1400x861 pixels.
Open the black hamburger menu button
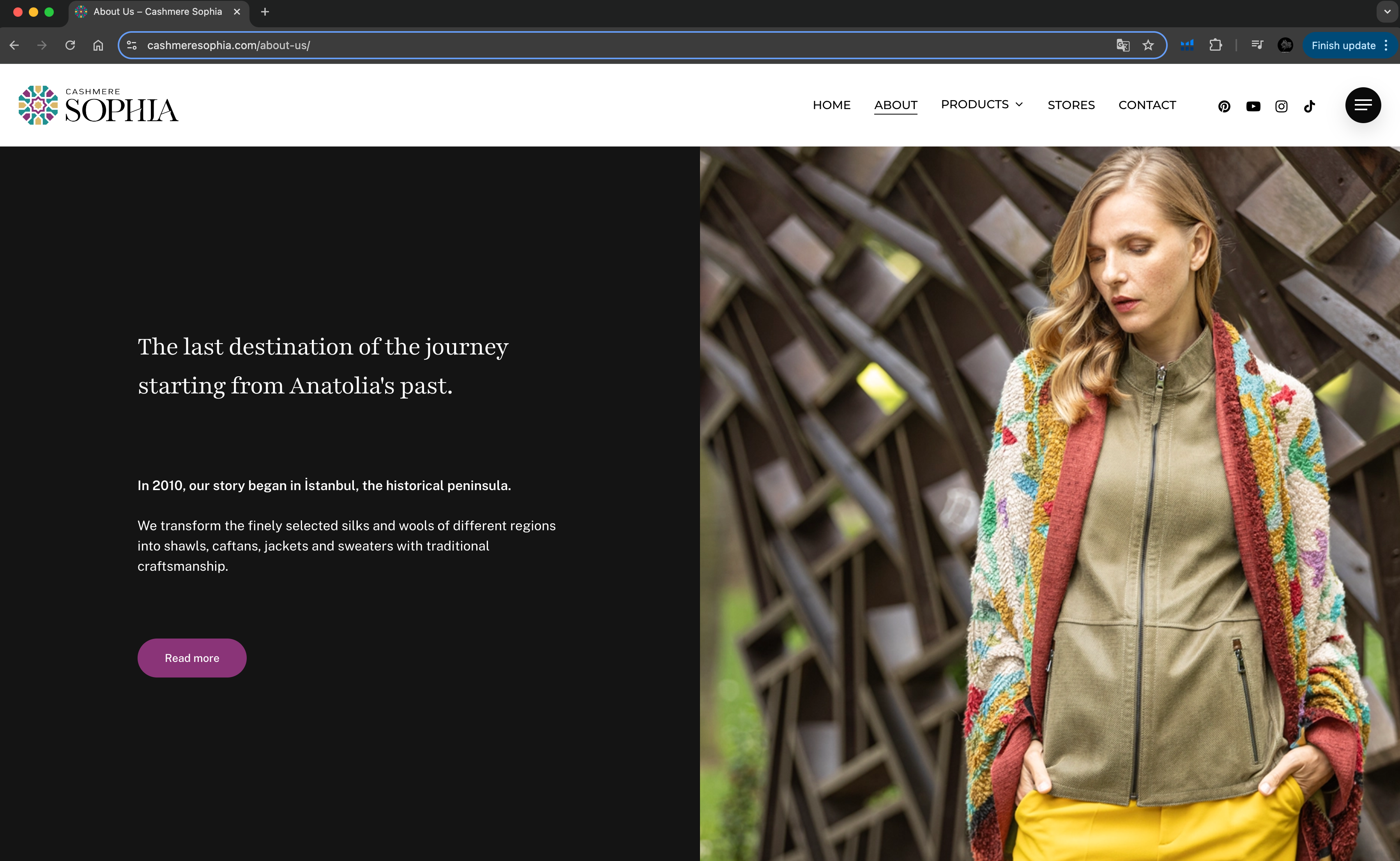1363,105
